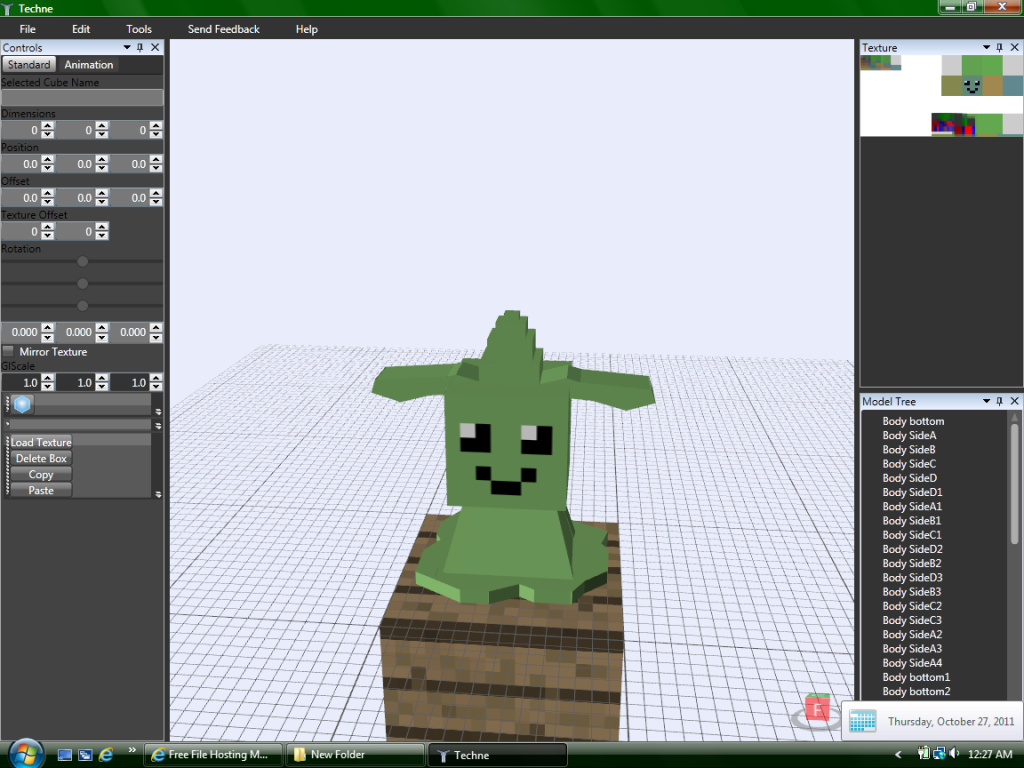Select Body SideC3 in Model Tree

point(912,620)
